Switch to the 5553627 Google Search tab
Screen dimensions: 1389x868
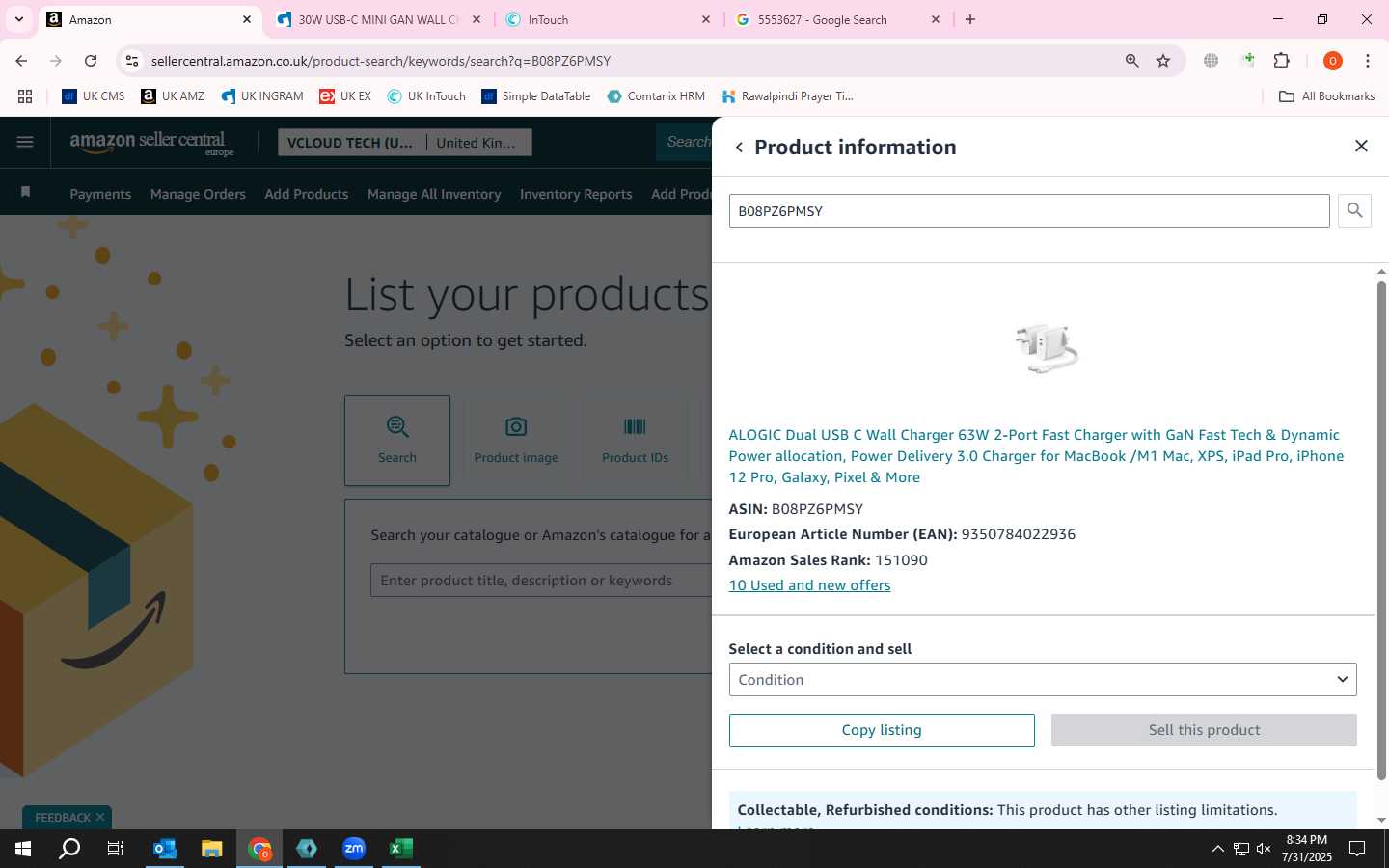click(837, 19)
